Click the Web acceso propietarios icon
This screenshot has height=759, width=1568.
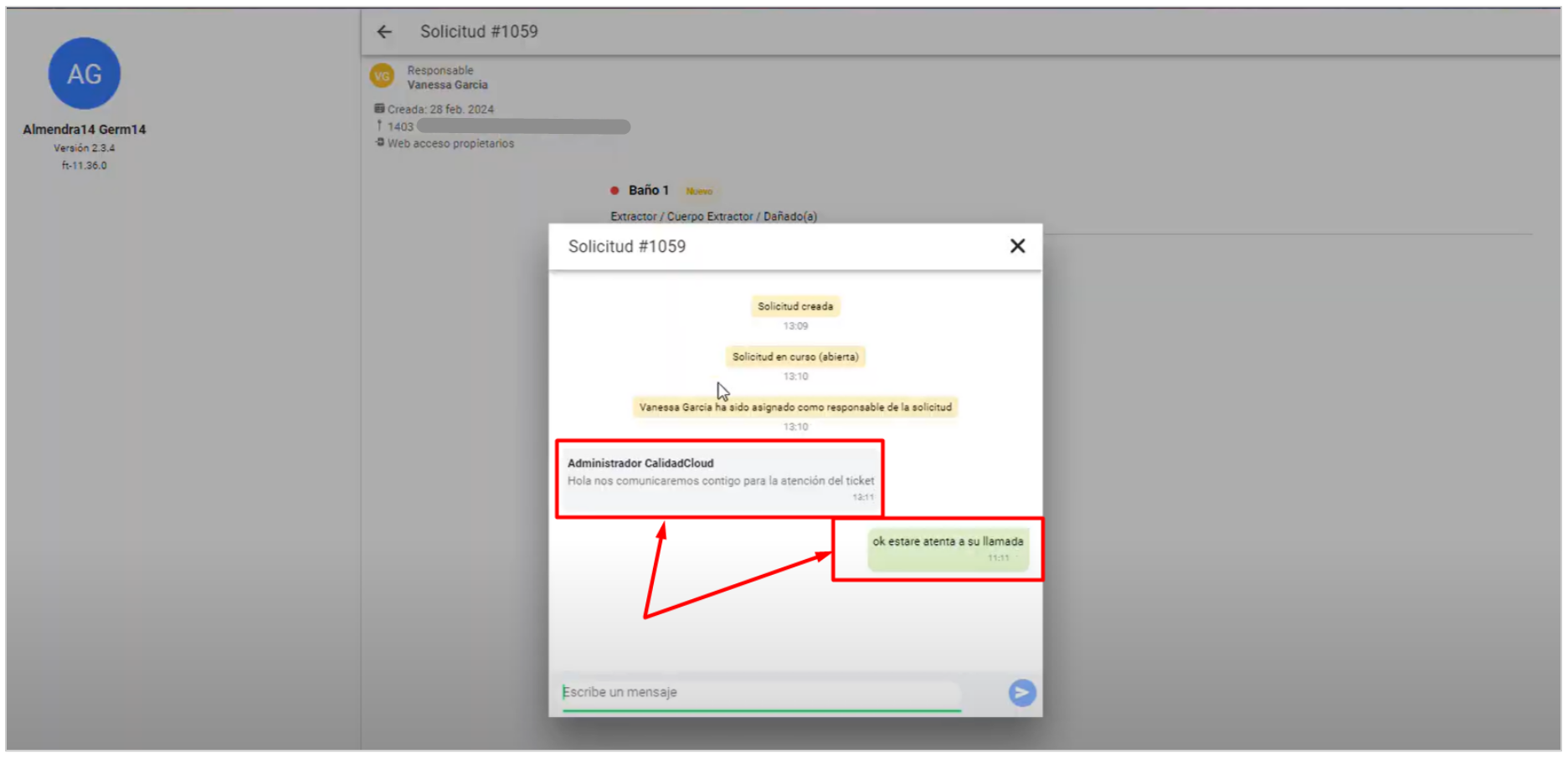[x=380, y=143]
